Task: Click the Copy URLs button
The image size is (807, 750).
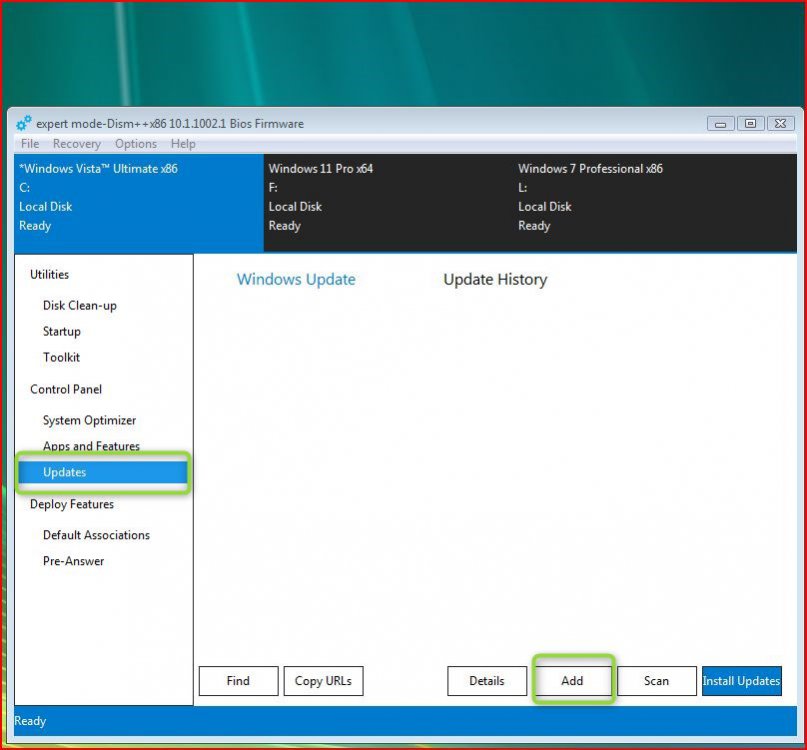Action: 323,681
